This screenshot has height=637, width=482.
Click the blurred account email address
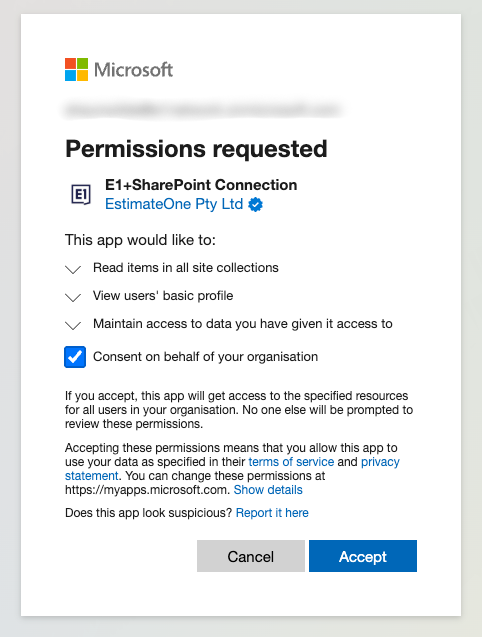click(202, 110)
